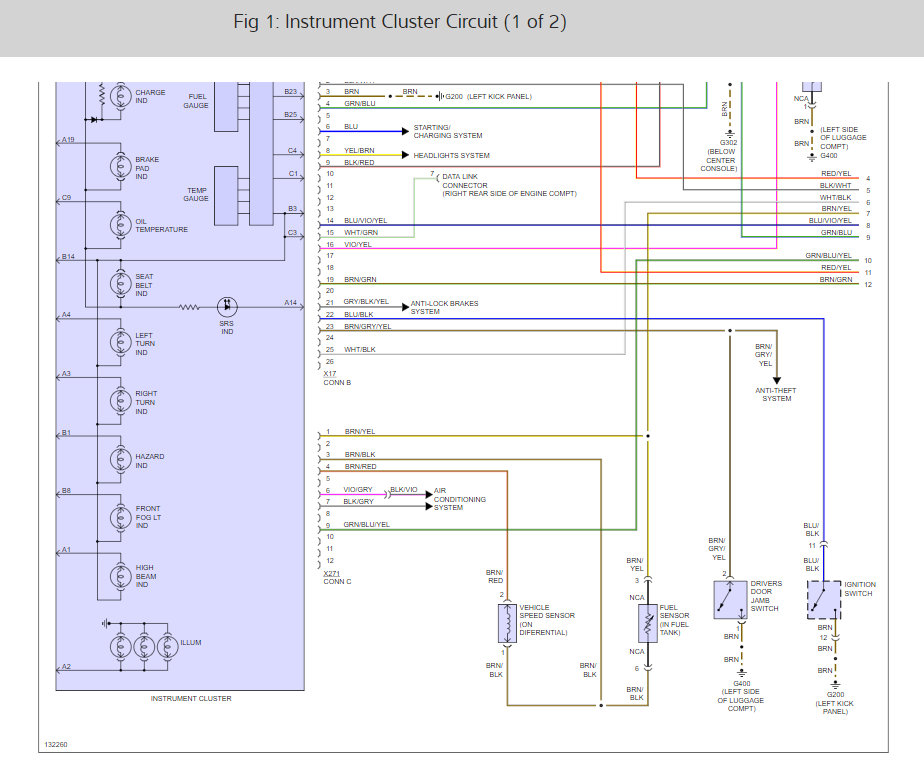Click the A19 terminal label
This screenshot has height=768, width=924.
68,140
